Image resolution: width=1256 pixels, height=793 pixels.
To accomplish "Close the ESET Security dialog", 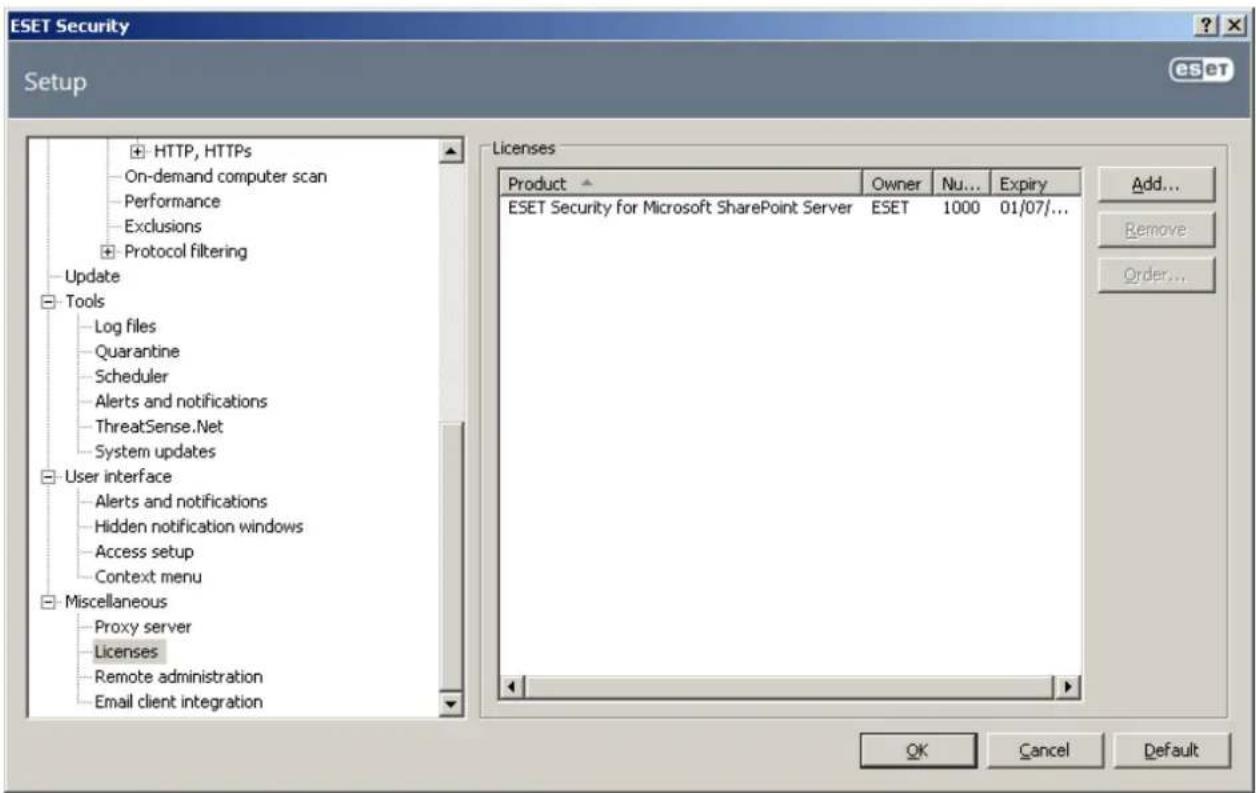I will (1235, 25).
